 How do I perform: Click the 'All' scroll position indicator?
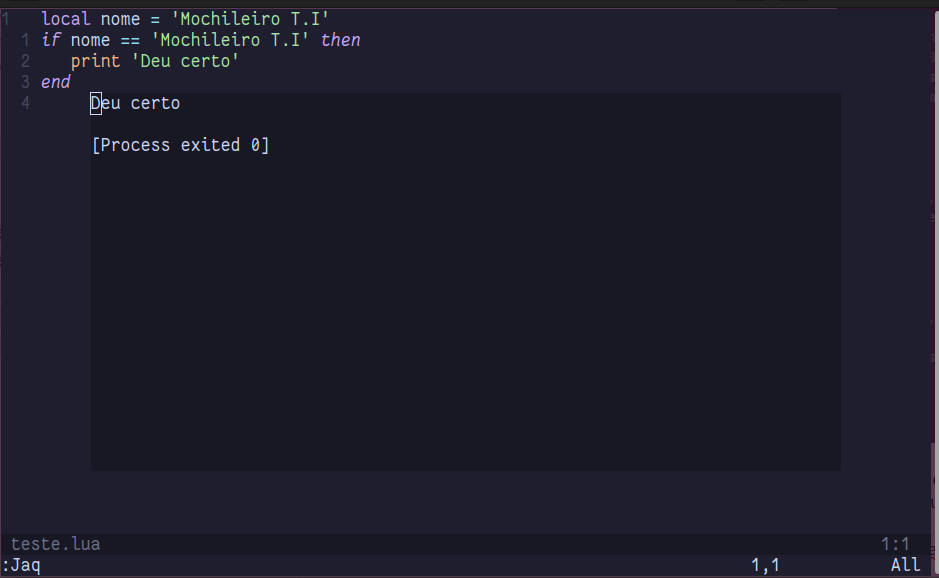905,565
